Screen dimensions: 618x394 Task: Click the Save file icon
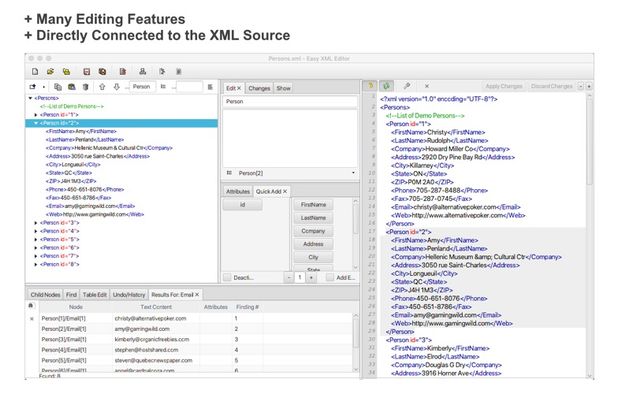coord(87,72)
